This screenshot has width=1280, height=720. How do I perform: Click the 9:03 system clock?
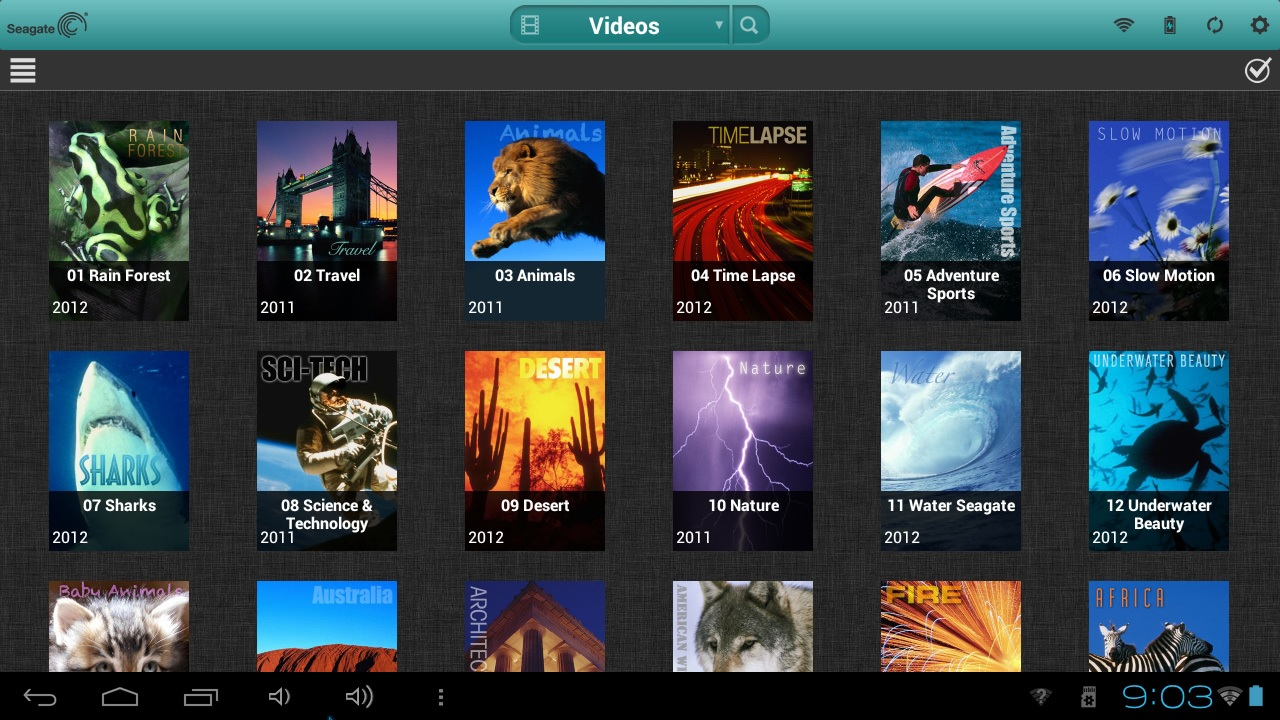click(x=1167, y=697)
